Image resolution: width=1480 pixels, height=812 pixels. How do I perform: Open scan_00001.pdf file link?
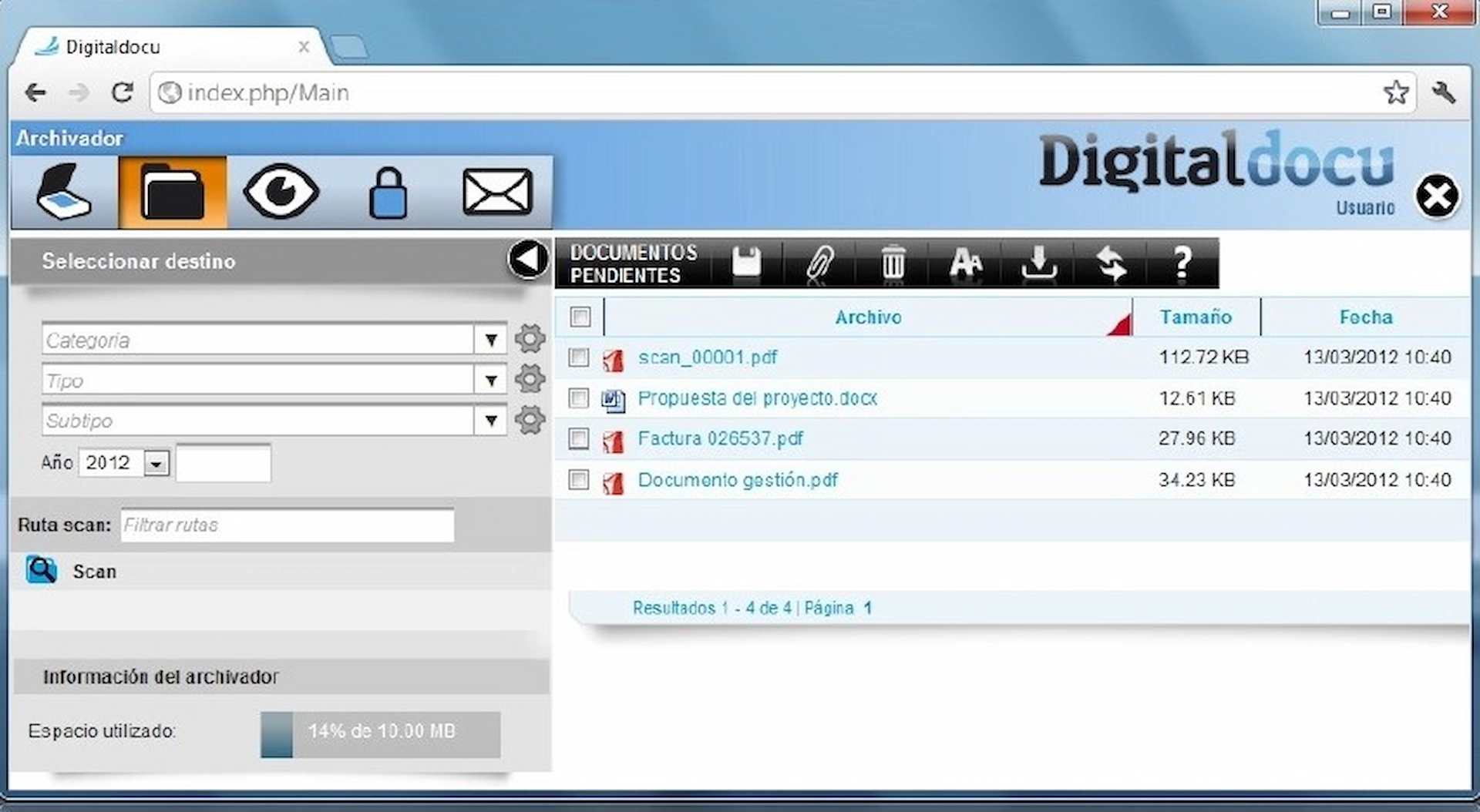708,357
